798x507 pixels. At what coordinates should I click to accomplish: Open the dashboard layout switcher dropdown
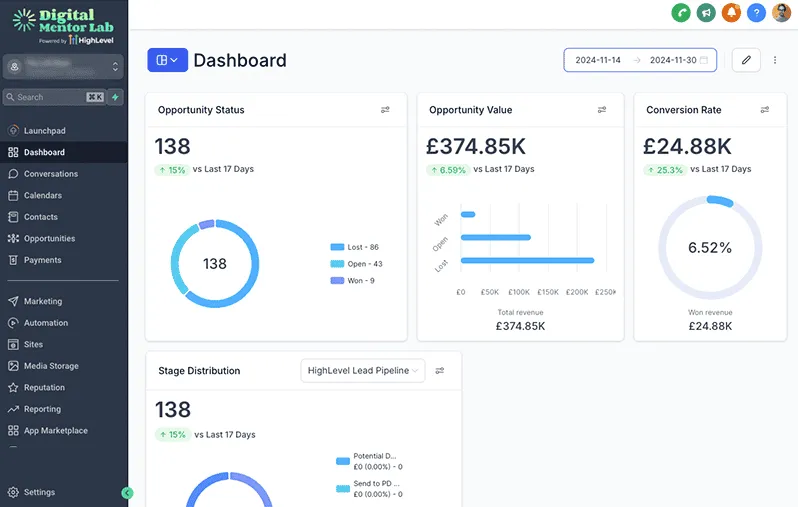coord(167,60)
